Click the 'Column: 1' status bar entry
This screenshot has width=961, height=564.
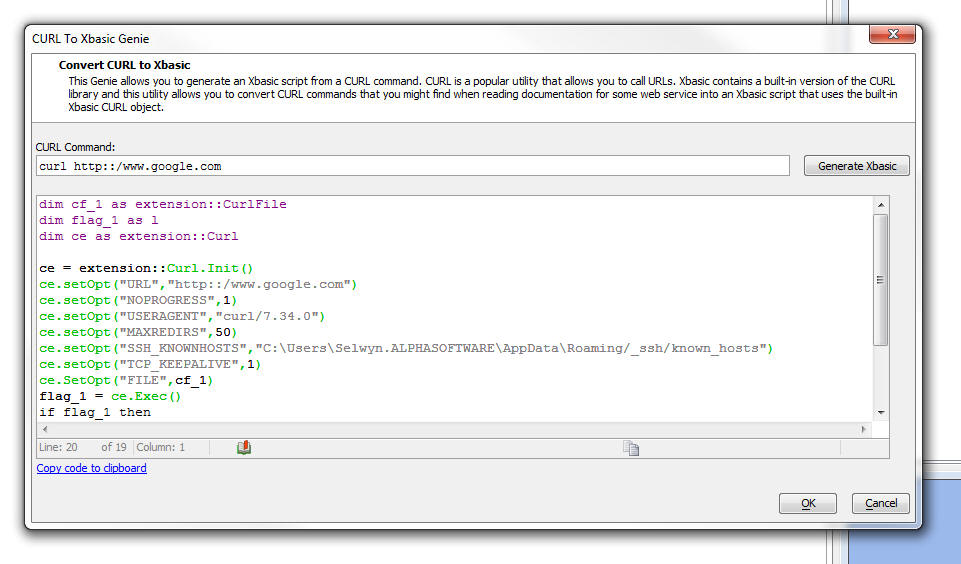tap(161, 448)
